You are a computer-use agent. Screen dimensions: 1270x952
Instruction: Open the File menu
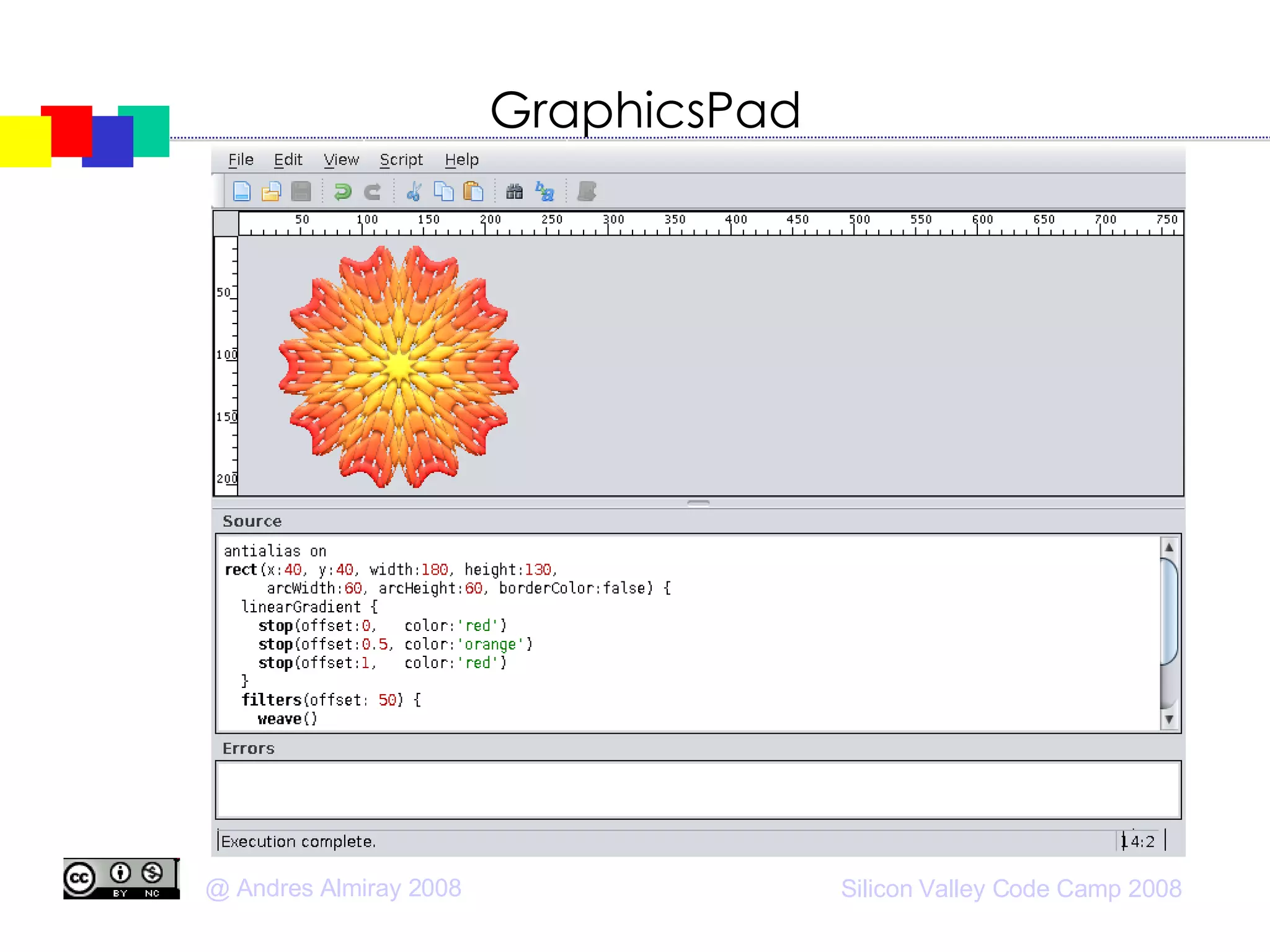(x=241, y=160)
